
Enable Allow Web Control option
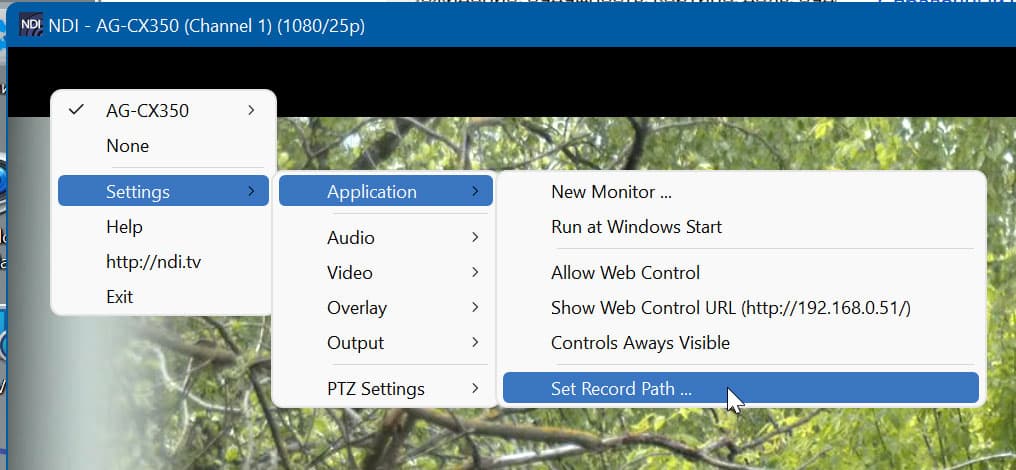tap(625, 273)
